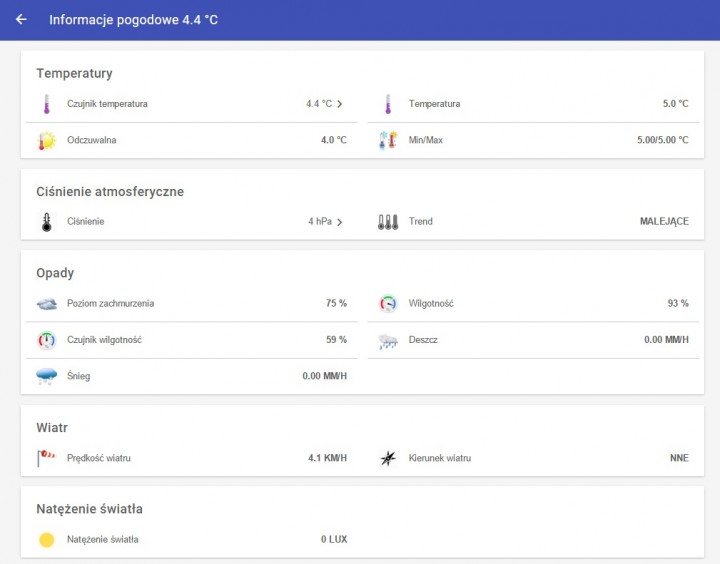Viewport: 720px width, 564px height.
Task: Click the Poziom zachmurzenia cloud icon
Action: point(46,304)
